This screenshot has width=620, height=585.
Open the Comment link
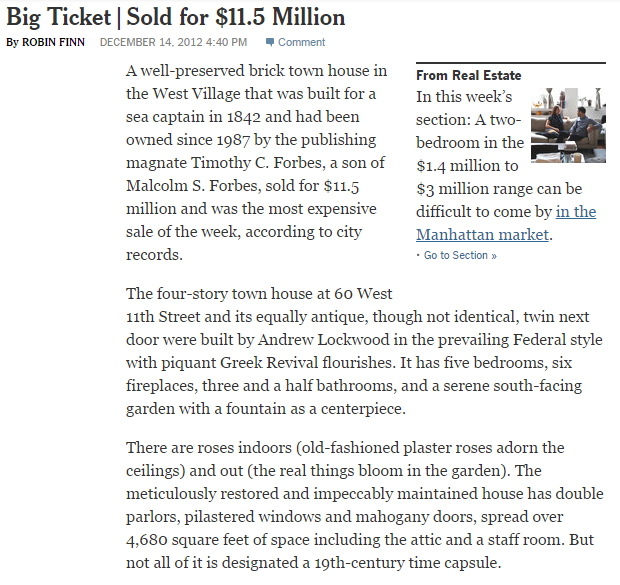coord(301,42)
